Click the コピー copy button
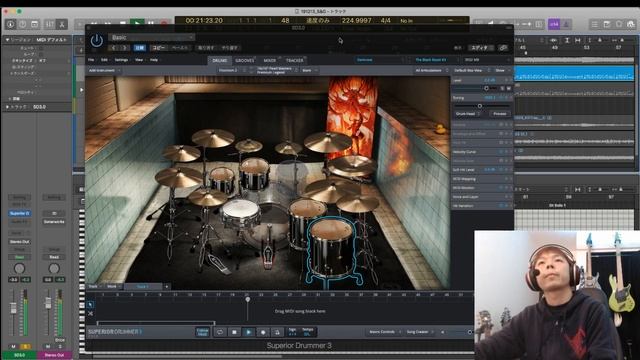 coord(158,48)
